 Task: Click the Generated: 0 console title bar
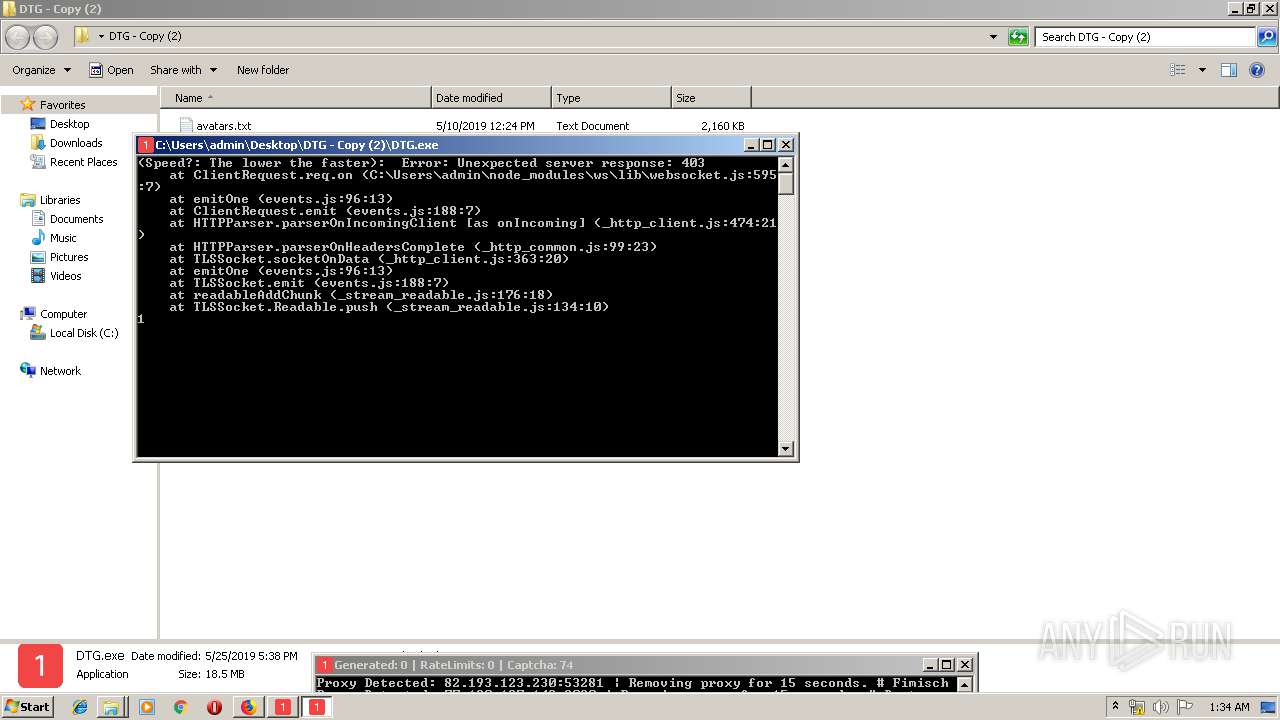(x=628, y=665)
